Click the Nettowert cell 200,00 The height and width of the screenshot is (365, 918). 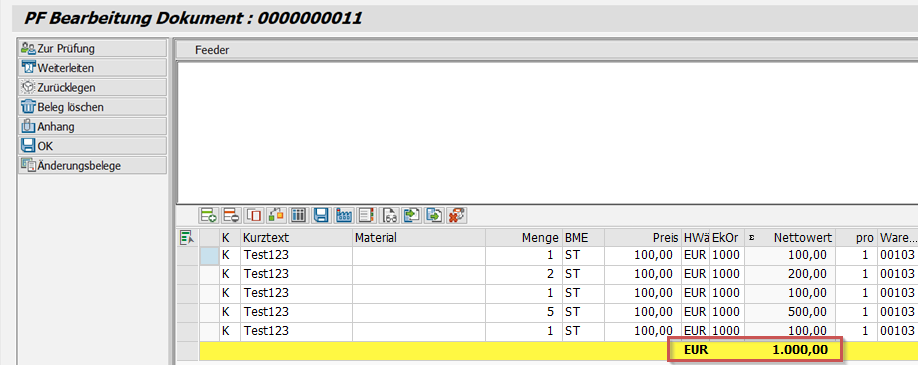[x=790, y=274]
